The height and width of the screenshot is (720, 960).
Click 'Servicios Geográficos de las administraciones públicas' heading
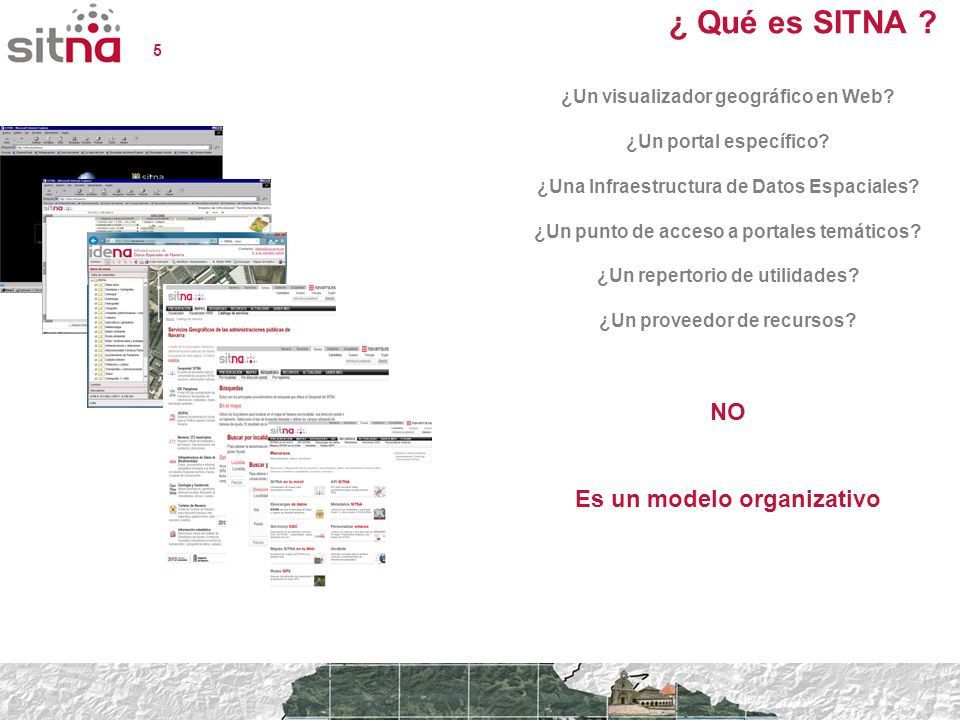pos(229,332)
